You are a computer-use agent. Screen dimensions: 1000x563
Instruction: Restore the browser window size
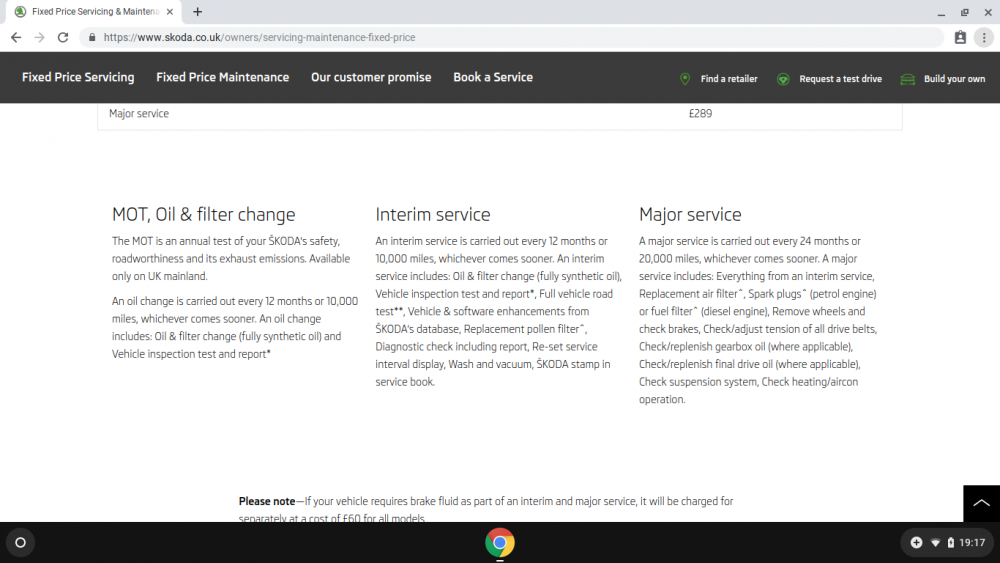(x=964, y=12)
